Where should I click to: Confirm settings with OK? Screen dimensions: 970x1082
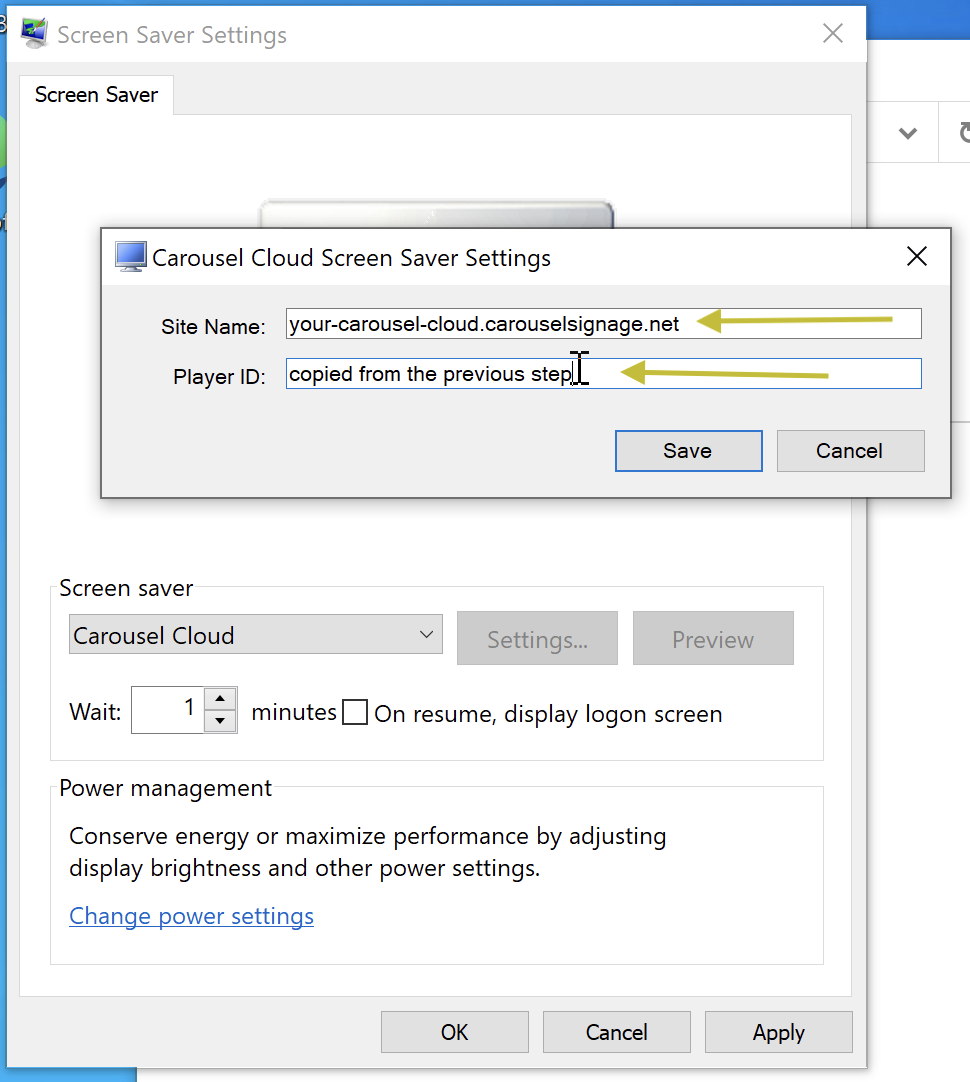[x=454, y=1031]
